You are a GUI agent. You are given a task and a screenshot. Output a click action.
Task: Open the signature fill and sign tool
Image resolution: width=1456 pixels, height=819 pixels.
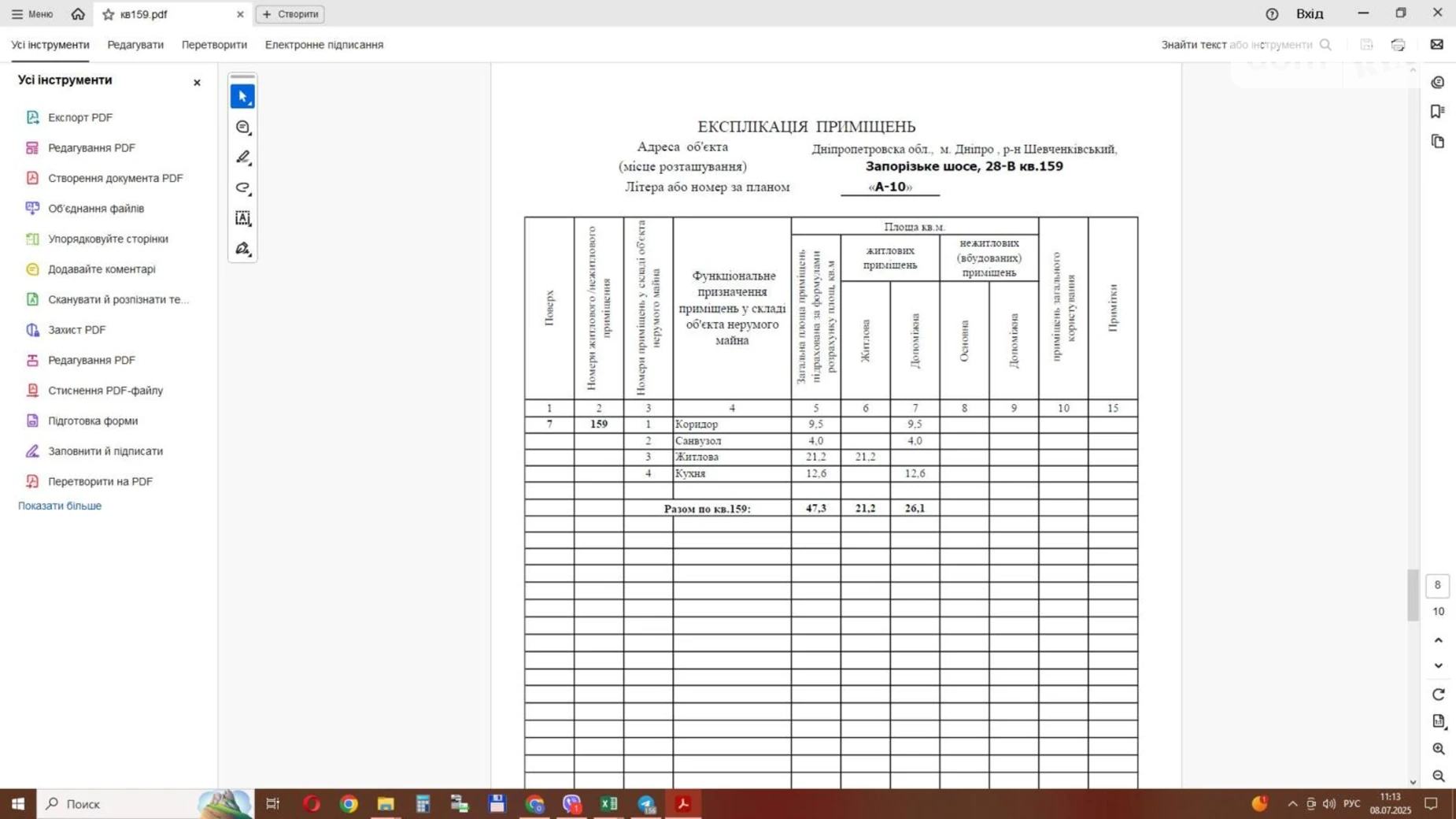click(242, 249)
